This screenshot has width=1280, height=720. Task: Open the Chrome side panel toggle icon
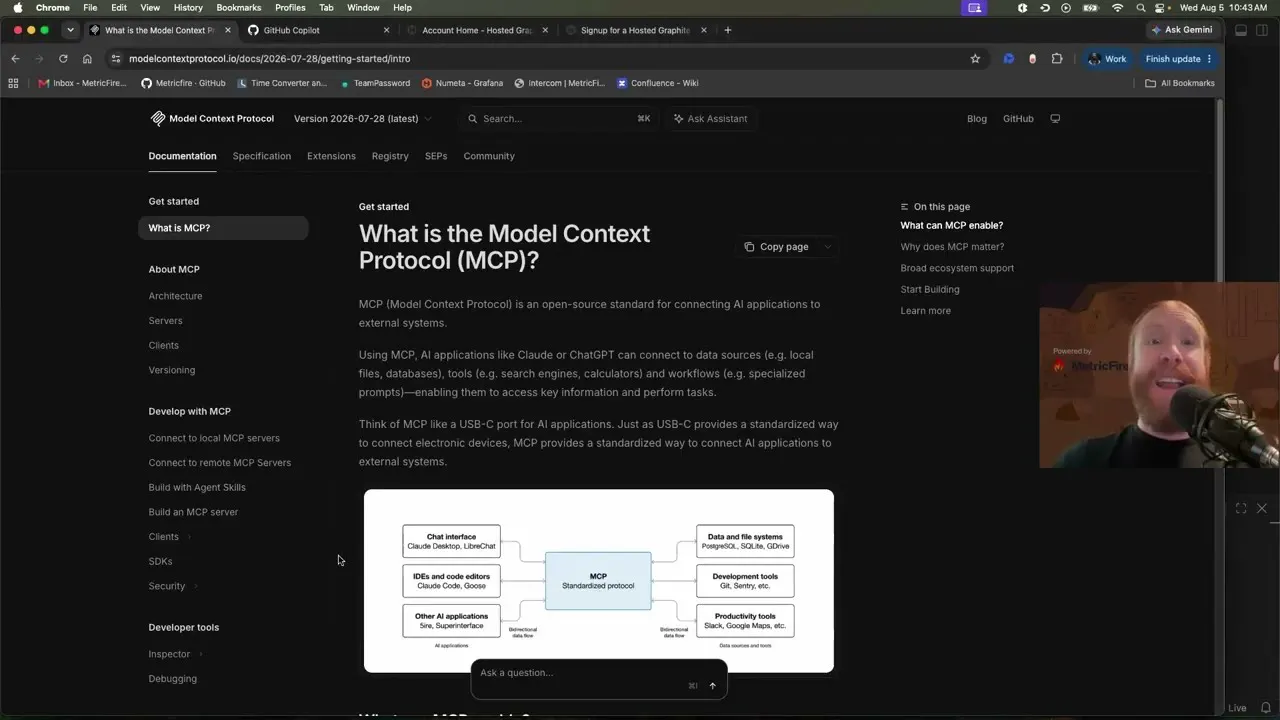point(1262,30)
